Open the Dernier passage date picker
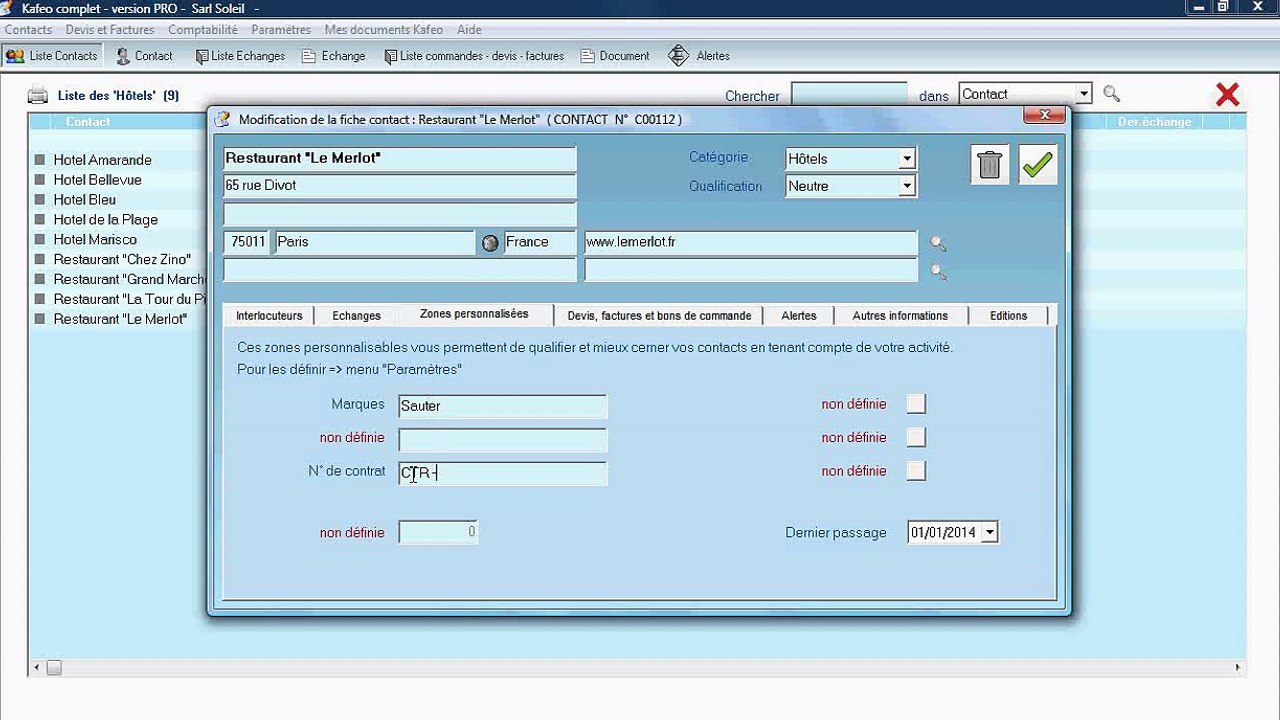Screen dimensions: 1280x720 click(x=989, y=533)
